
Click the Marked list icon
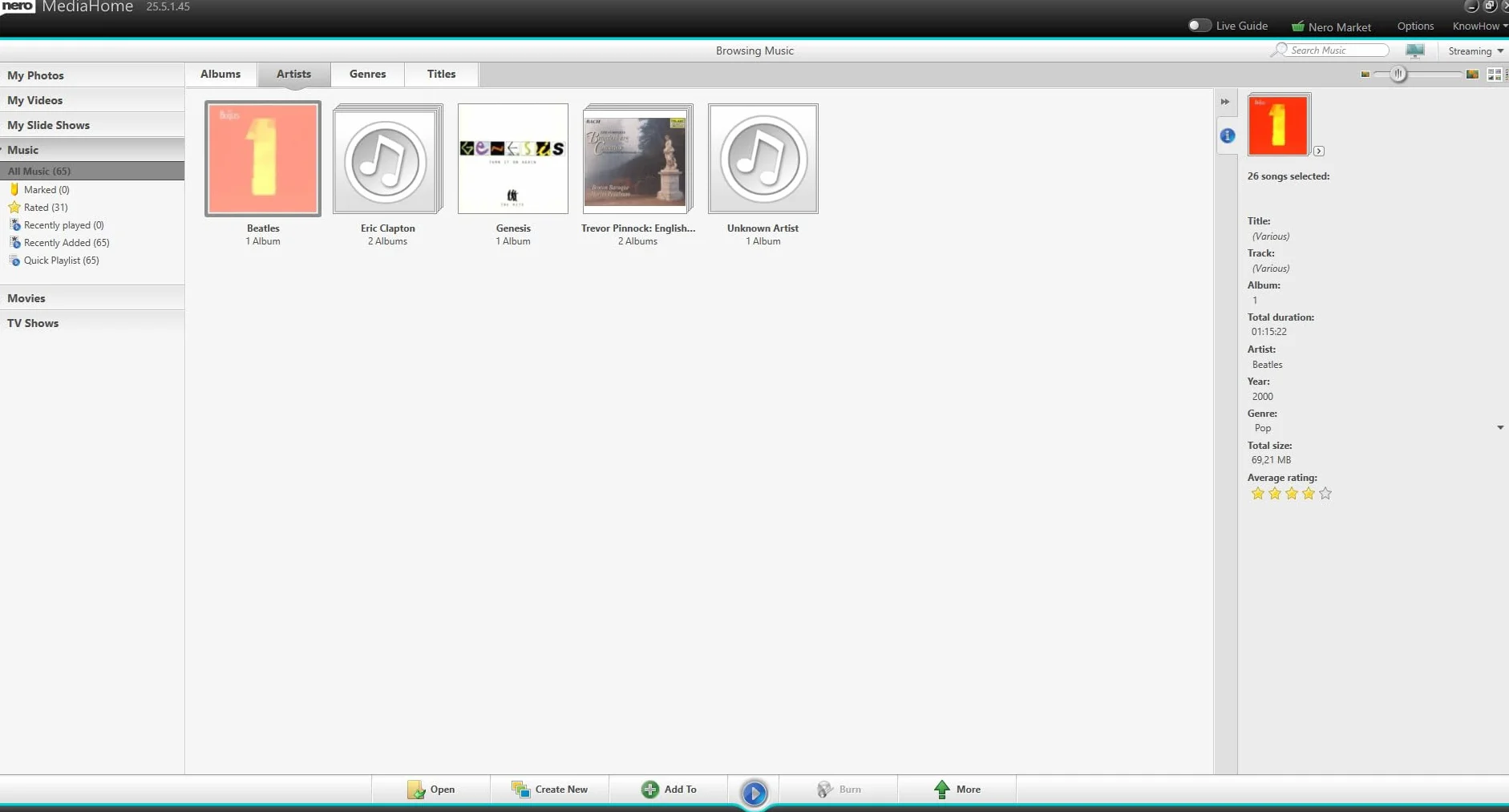click(14, 190)
